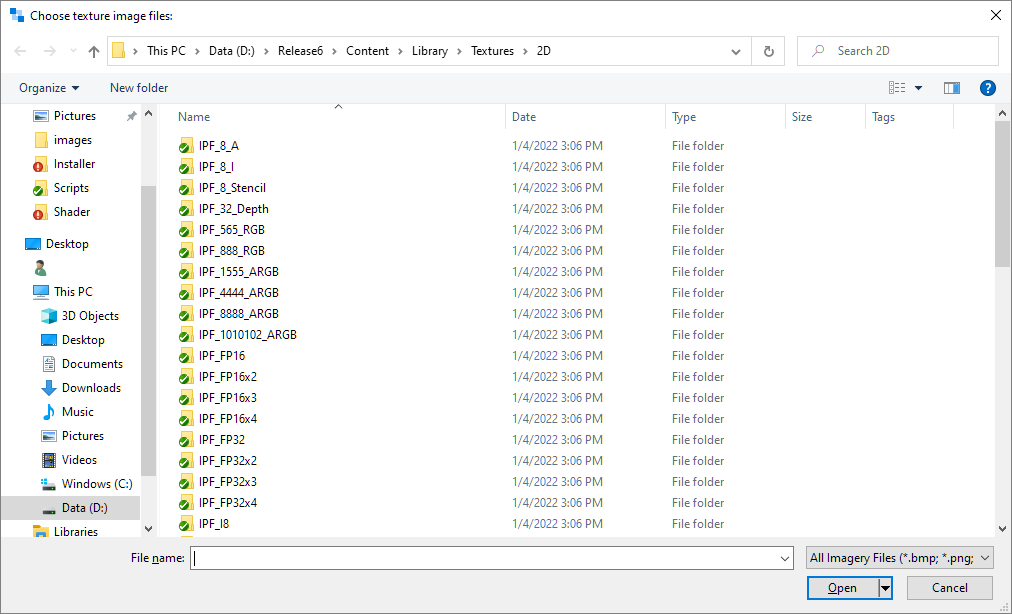Select IPF_FP16x2 folder icon
Screen dimensions: 1012x614
point(186,377)
